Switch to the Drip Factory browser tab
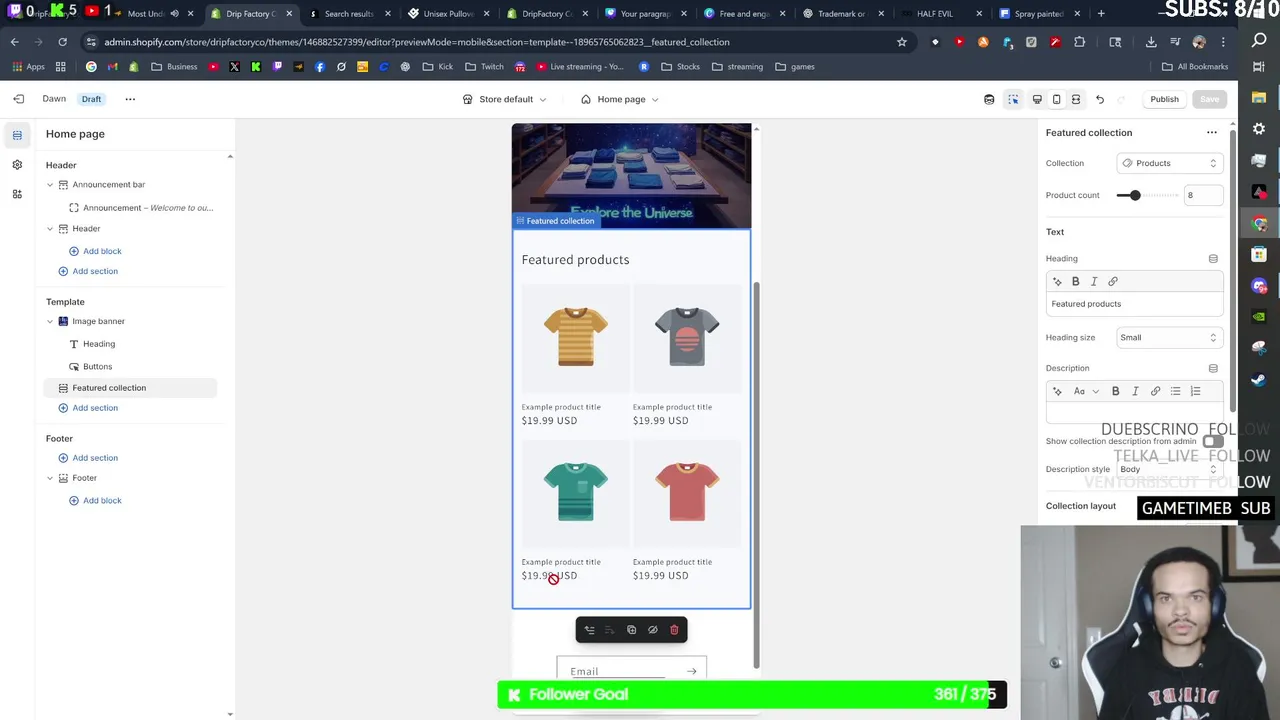This screenshot has height=720, width=1280. (251, 14)
